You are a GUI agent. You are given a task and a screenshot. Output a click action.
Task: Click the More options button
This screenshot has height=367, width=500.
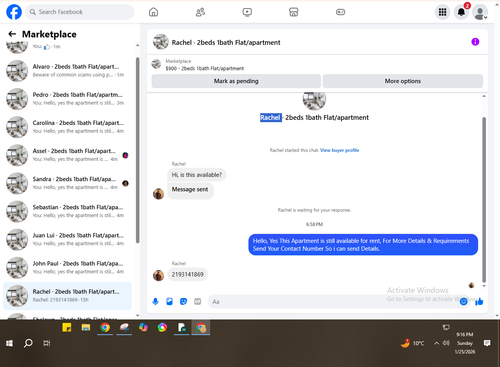[403, 81]
